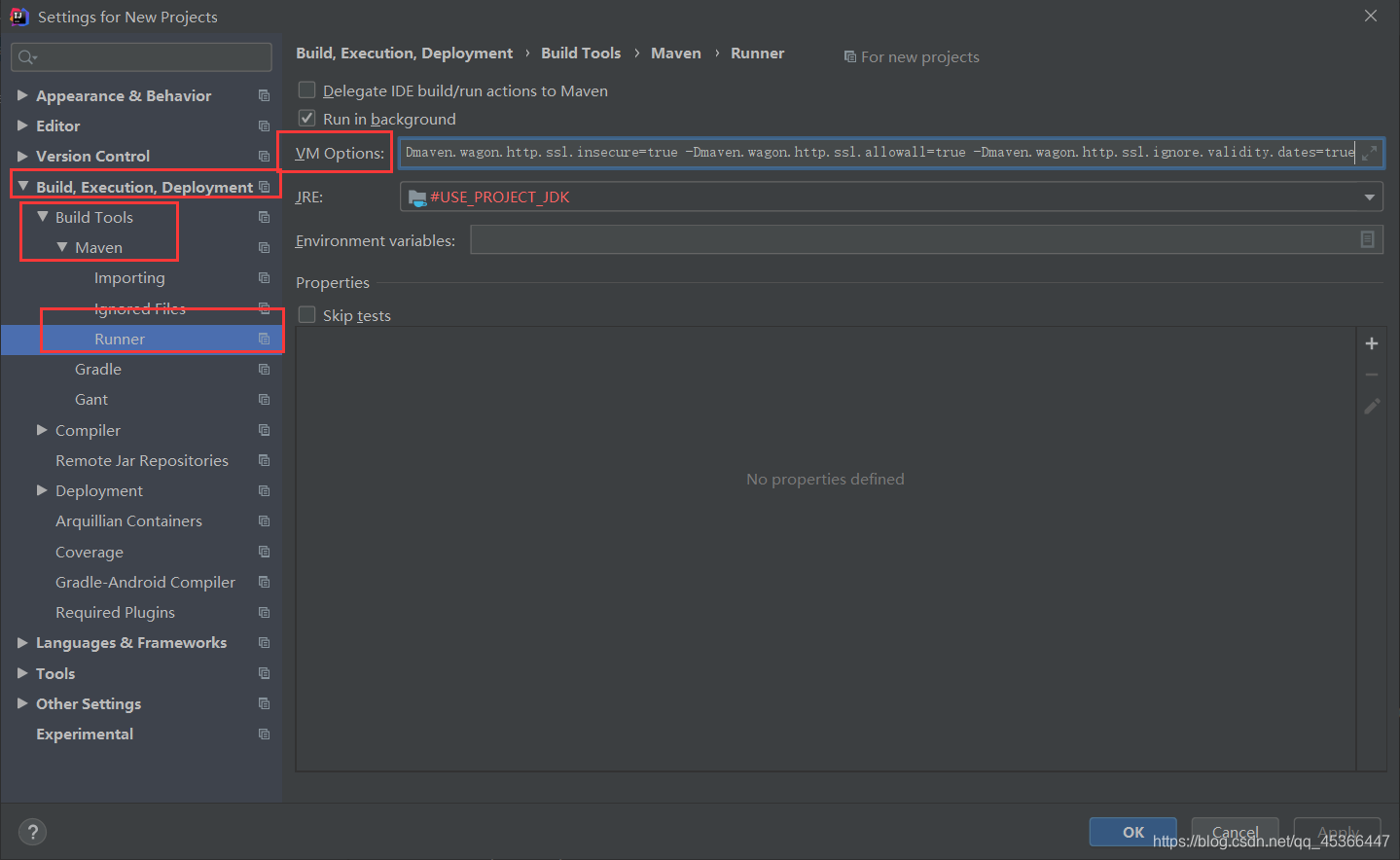1400x860 pixels.
Task: Collapse Build, Execution, Deployment section
Action: click(x=22, y=186)
